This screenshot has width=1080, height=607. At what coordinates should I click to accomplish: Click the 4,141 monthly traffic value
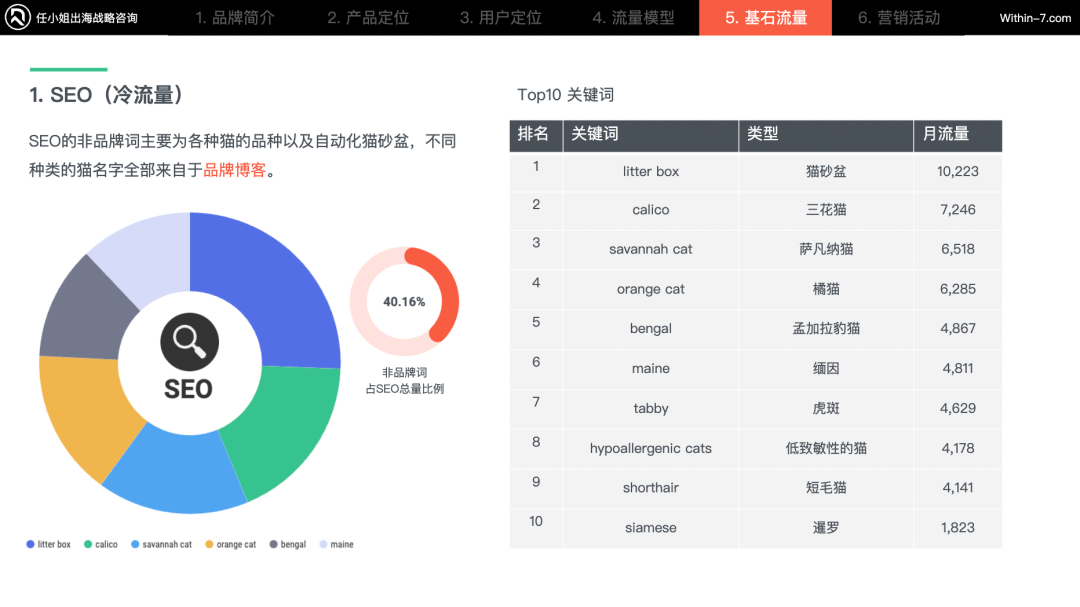point(958,488)
